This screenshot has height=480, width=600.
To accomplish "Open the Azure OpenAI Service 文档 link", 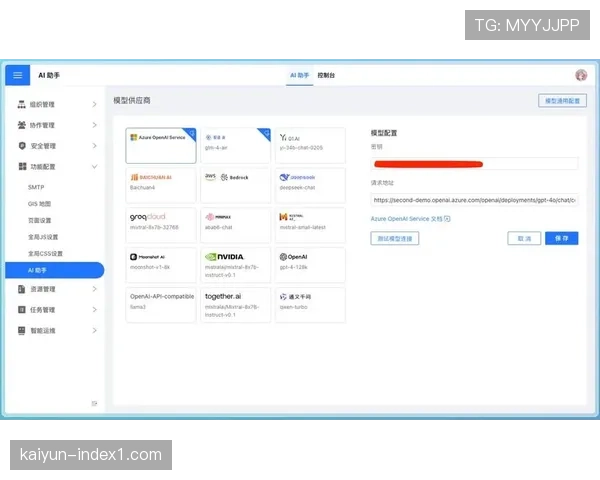I will point(410,219).
